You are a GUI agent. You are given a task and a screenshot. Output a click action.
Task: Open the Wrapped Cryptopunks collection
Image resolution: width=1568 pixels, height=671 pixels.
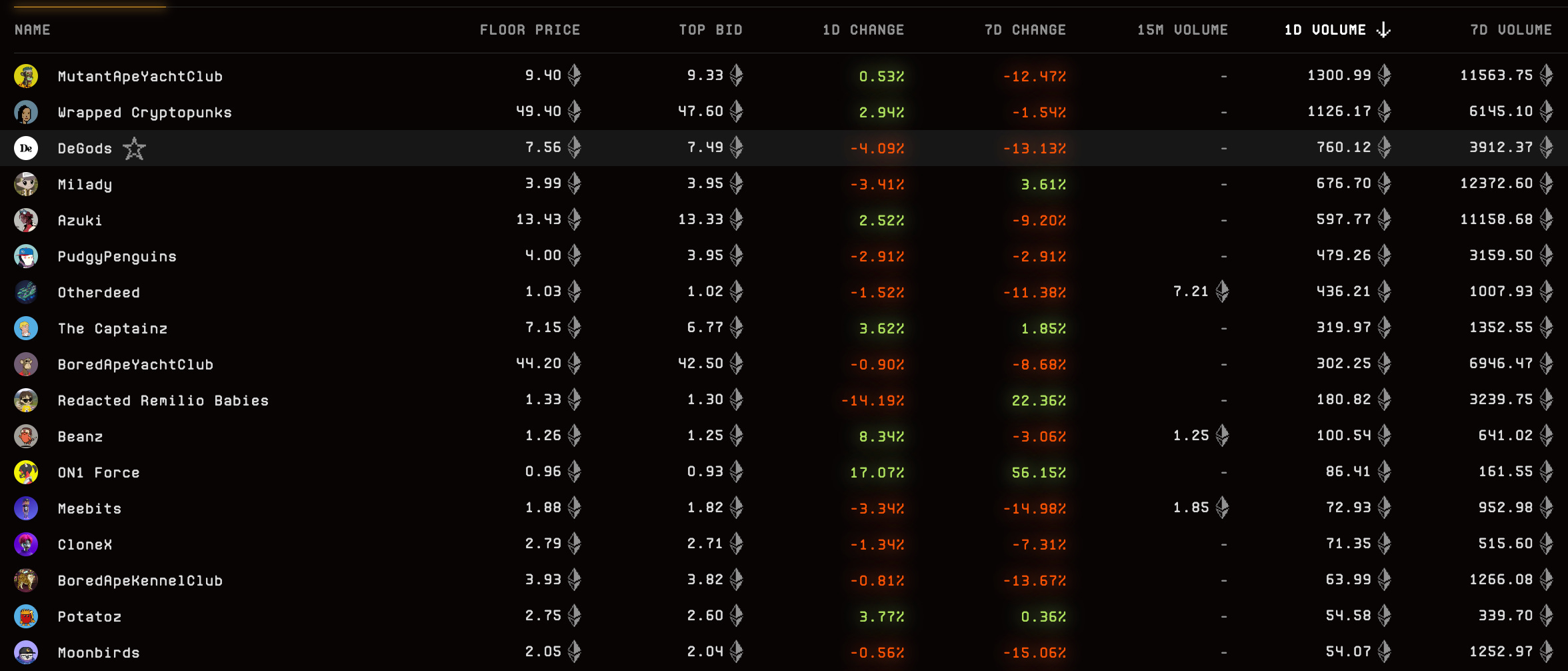[x=145, y=113]
